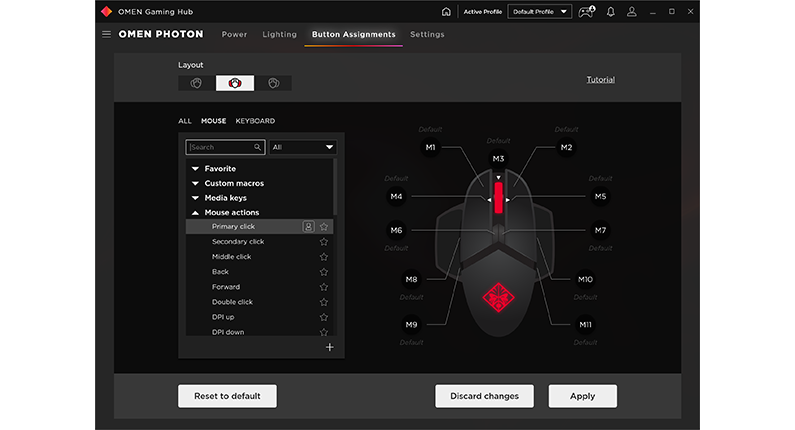Select the M1 mouse button
This screenshot has width=795, height=430.
(x=430, y=148)
